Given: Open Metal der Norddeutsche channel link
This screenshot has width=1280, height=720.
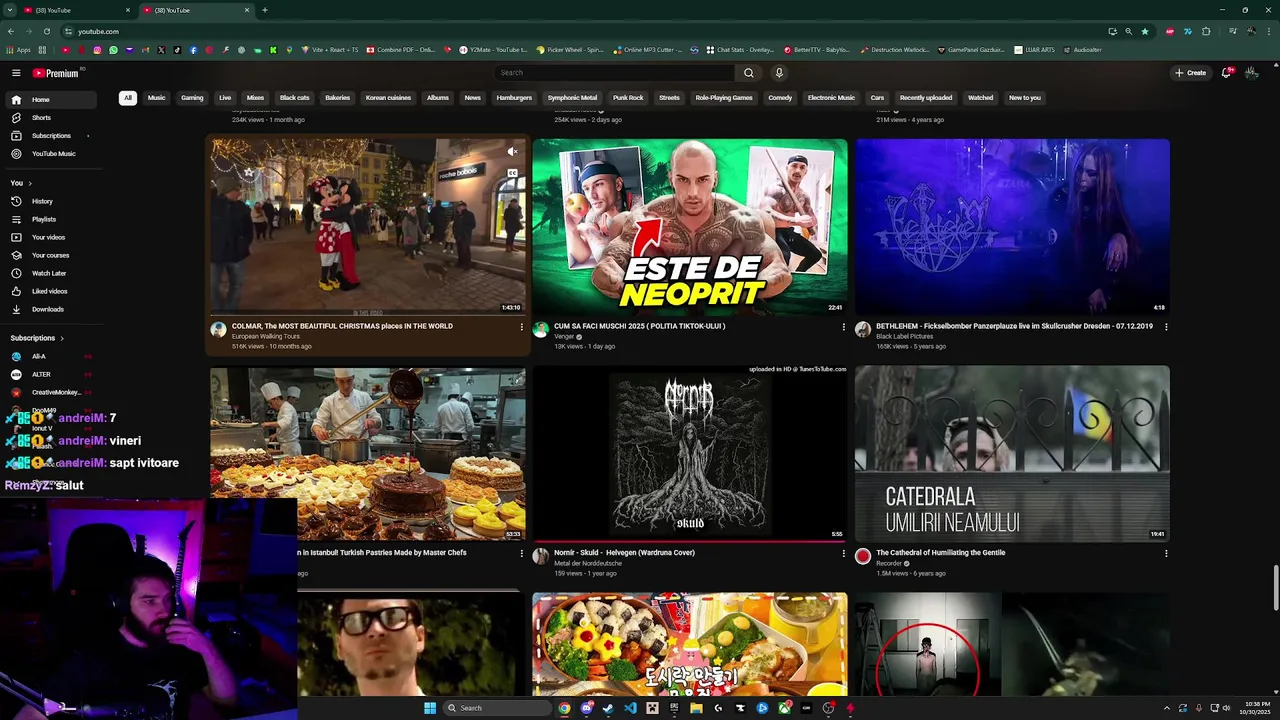Looking at the screenshot, I should 588,563.
